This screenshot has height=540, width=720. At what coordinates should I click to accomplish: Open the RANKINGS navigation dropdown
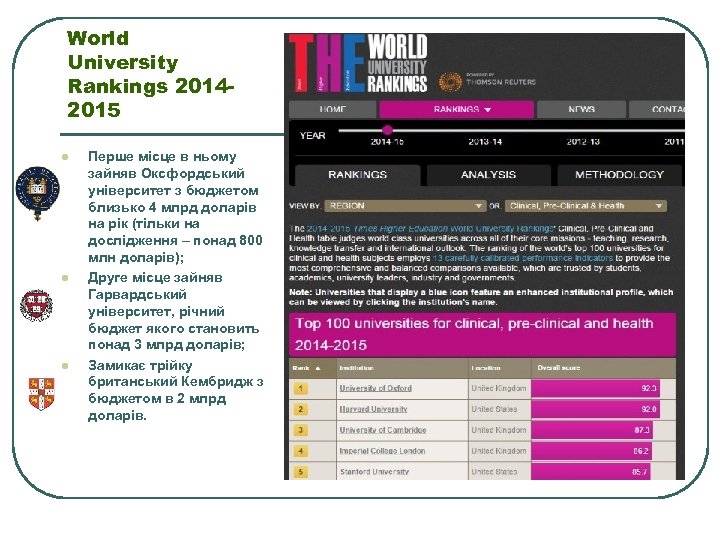[x=456, y=109]
